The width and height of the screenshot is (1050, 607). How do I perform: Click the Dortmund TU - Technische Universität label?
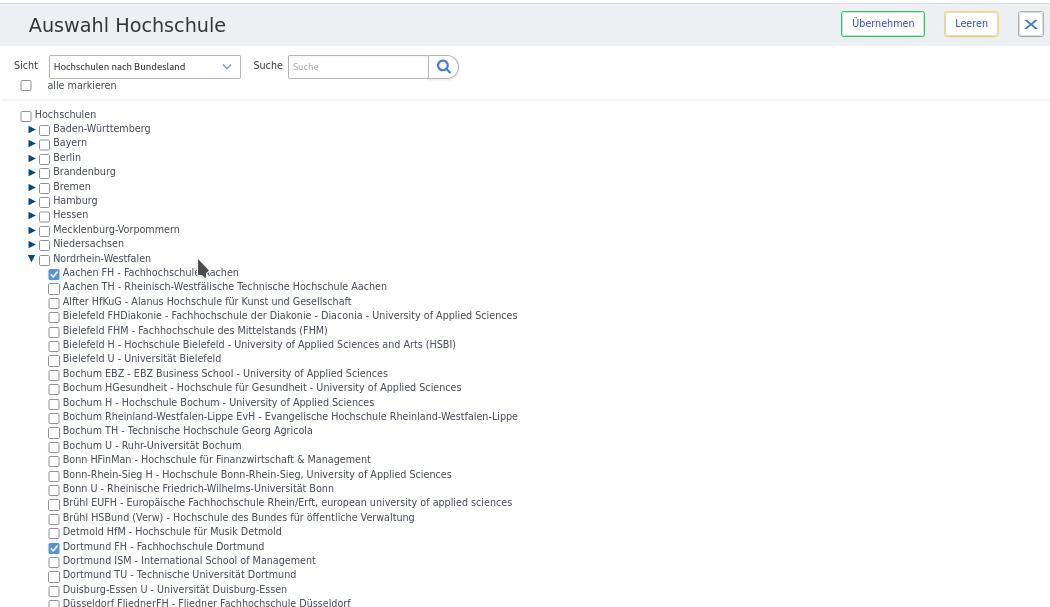pos(179,575)
